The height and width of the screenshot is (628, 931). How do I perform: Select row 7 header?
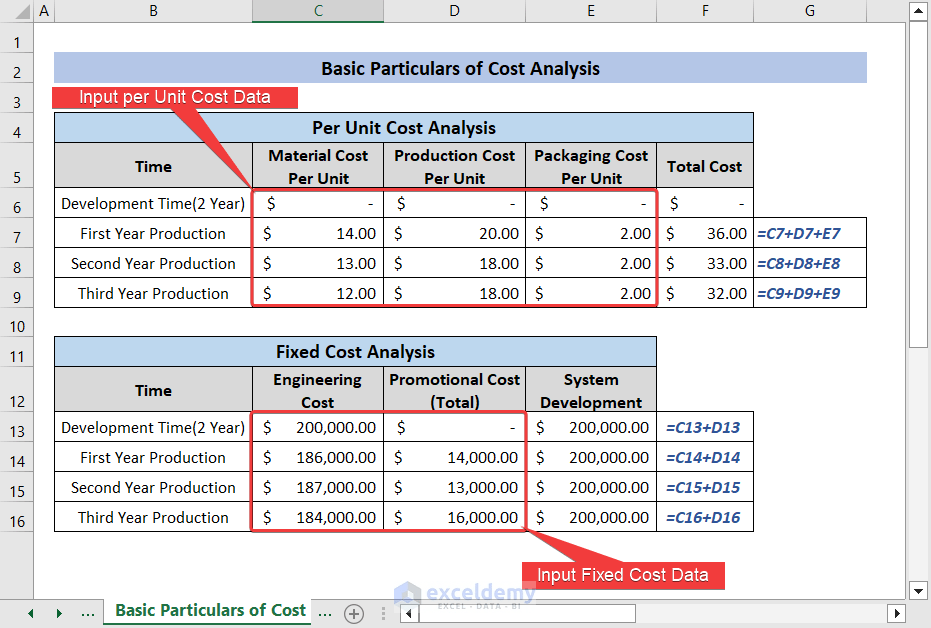pyautogui.click(x=17, y=233)
